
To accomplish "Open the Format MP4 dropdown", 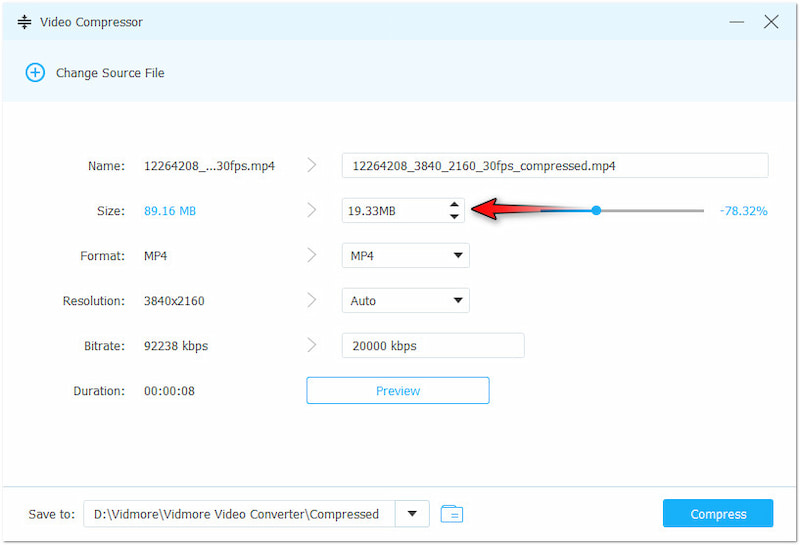I will (x=405, y=256).
